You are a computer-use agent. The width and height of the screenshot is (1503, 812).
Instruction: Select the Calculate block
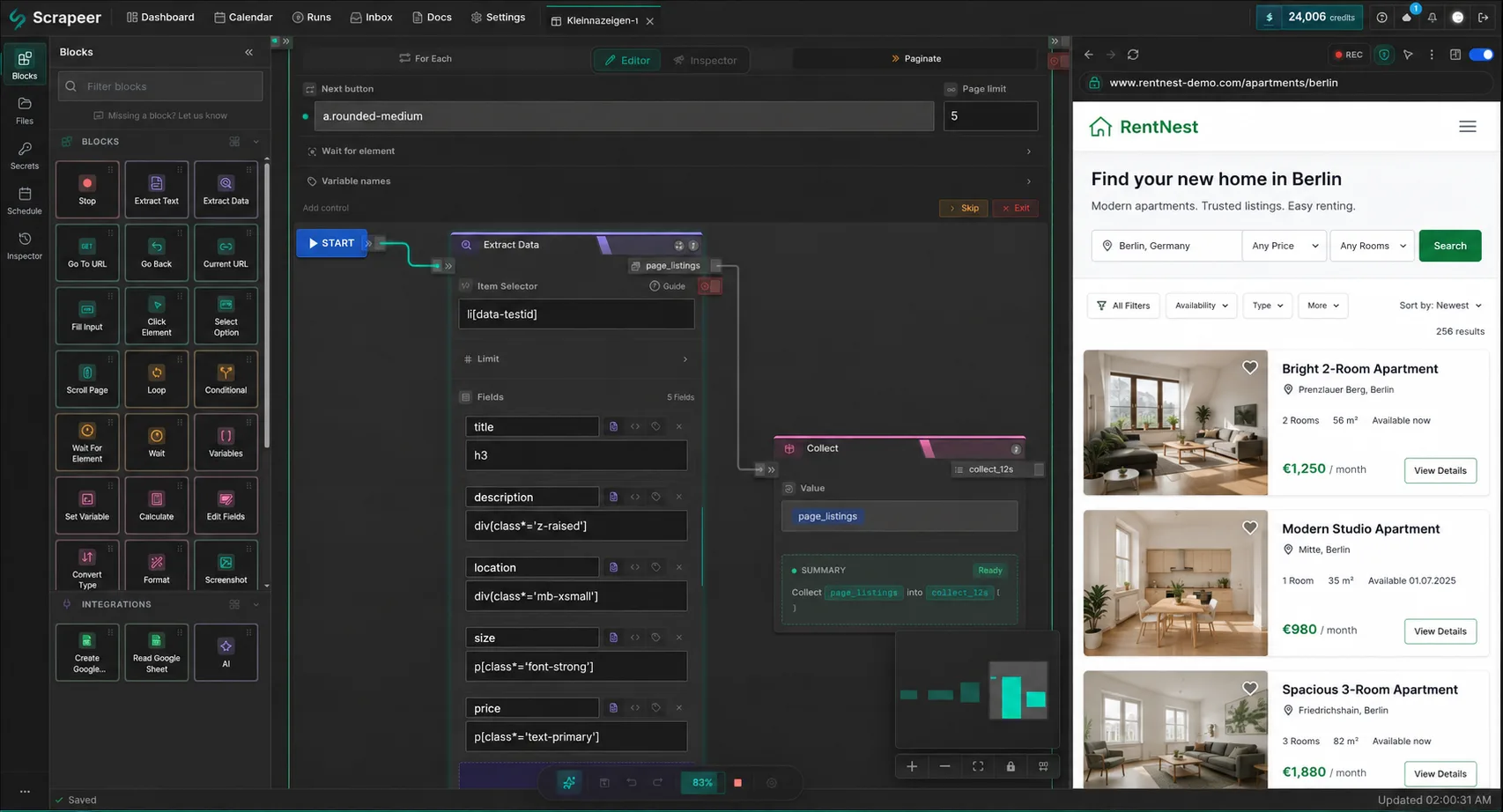point(156,506)
